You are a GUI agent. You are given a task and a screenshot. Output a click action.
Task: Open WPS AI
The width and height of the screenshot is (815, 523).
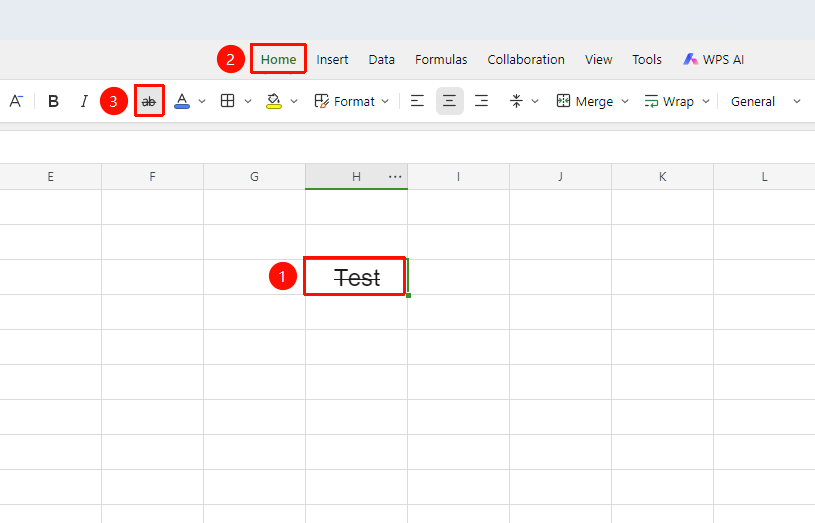click(x=713, y=60)
